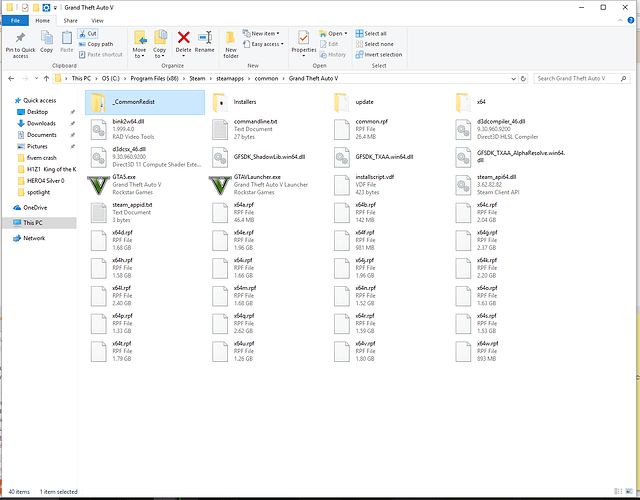Click the Refresh button by address bar

click(x=523, y=78)
